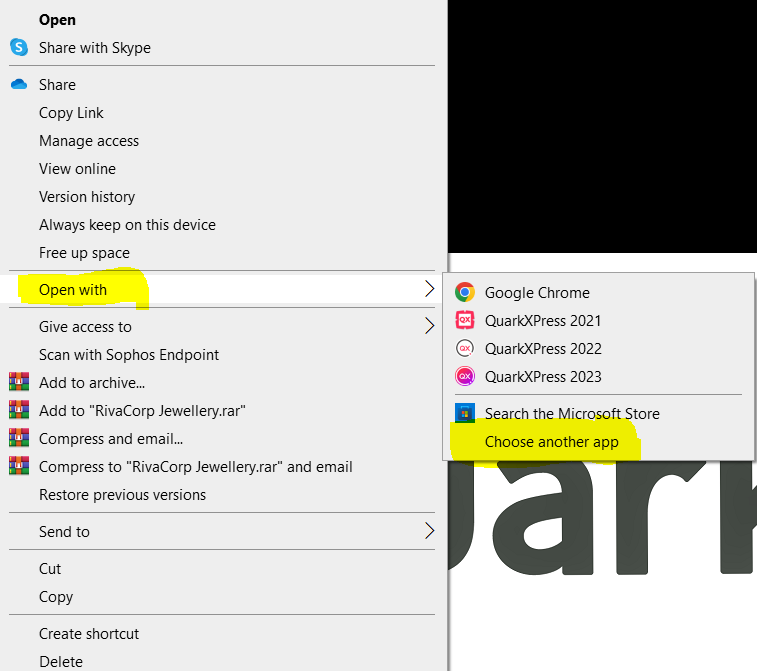757x672 pixels.
Task: Choose Delete from the context menu
Action: (x=222, y=660)
